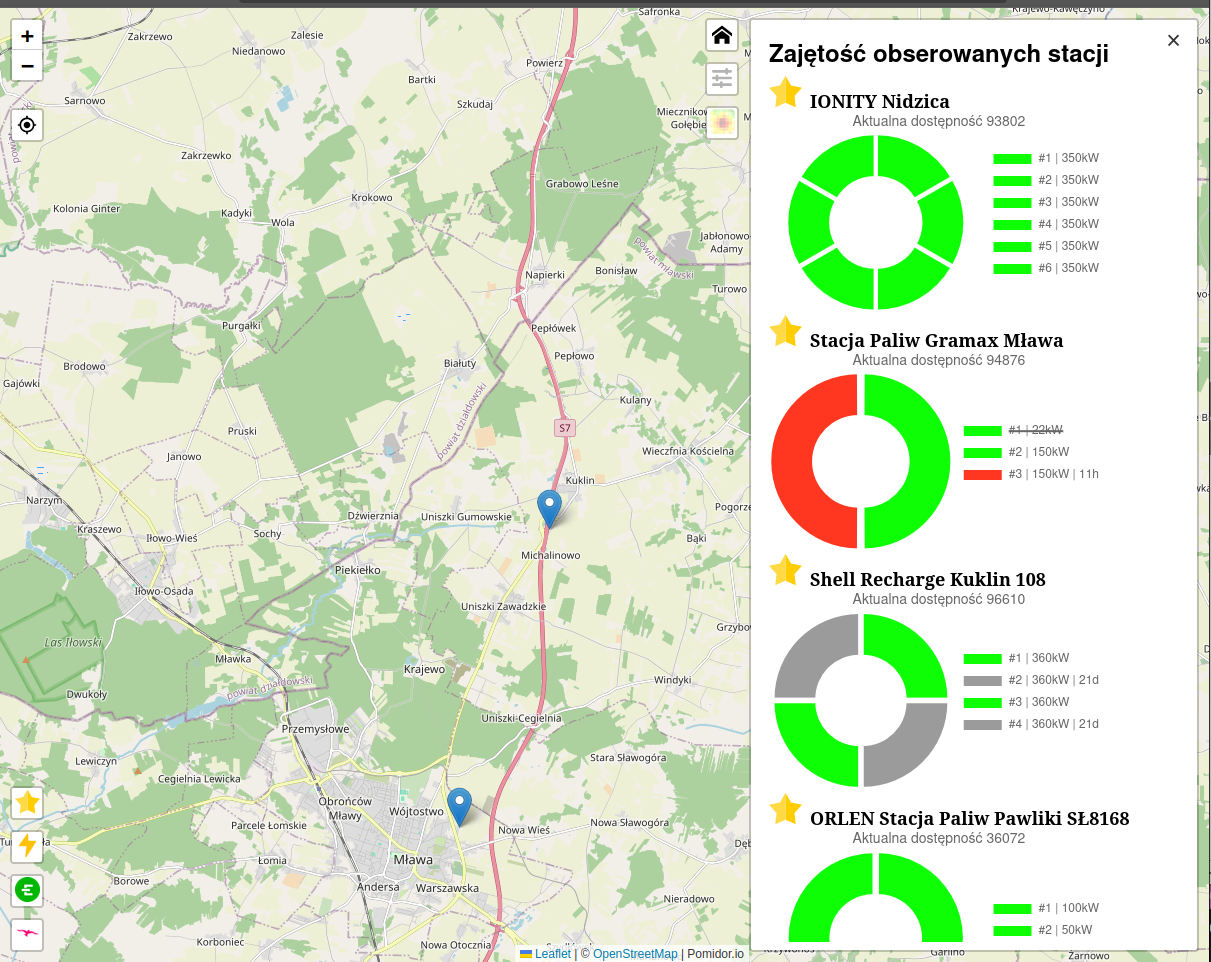Click the Shell Recharge Kuklin 108 title

[928, 579]
